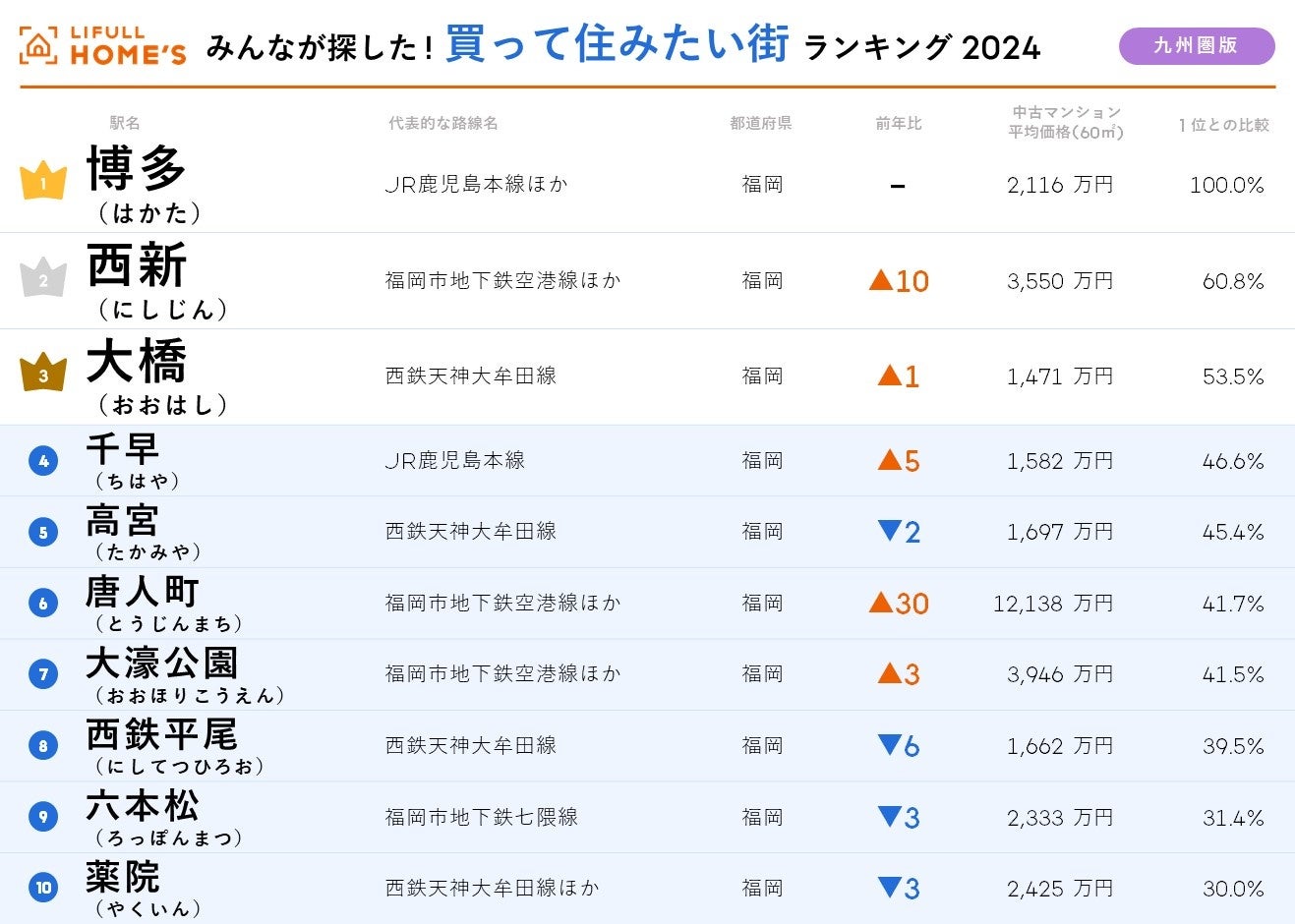Click the 前年比 column header
The width and height of the screenshot is (1295, 924).
pyautogui.click(x=899, y=123)
